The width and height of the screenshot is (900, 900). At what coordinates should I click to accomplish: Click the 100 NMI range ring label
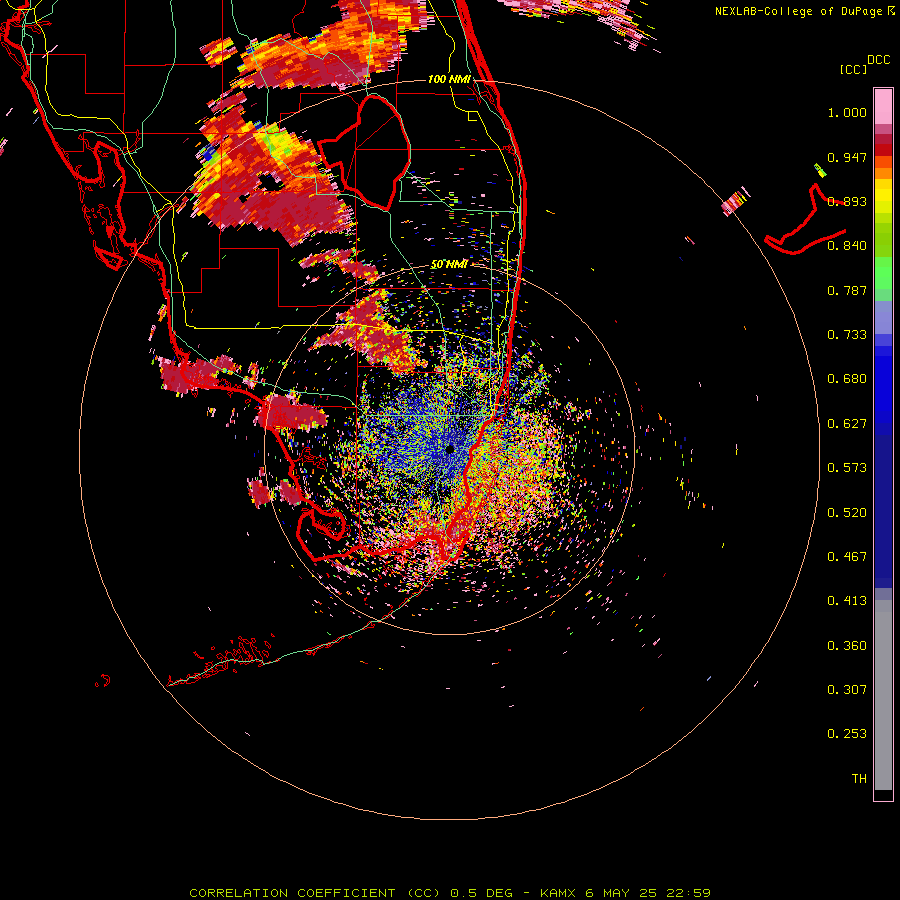[x=449, y=79]
